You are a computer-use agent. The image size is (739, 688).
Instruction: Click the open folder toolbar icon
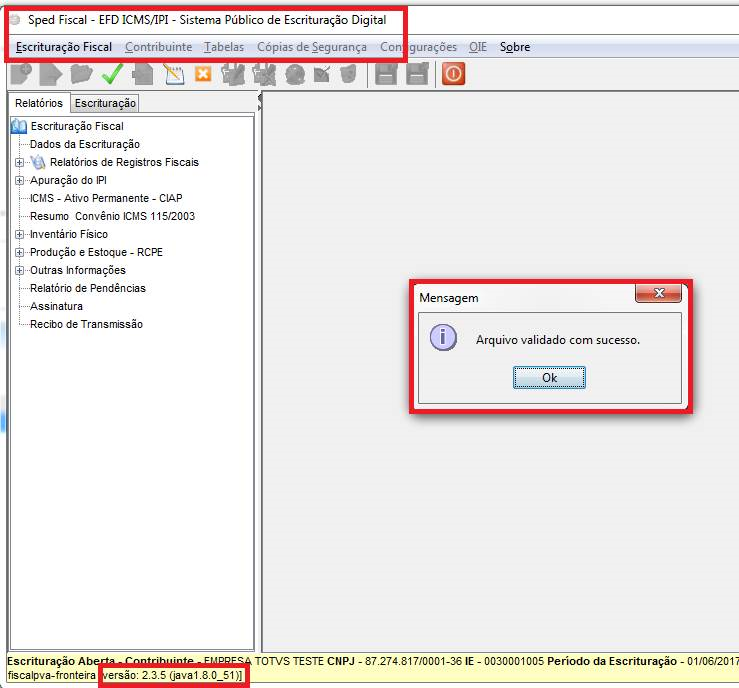pos(81,74)
